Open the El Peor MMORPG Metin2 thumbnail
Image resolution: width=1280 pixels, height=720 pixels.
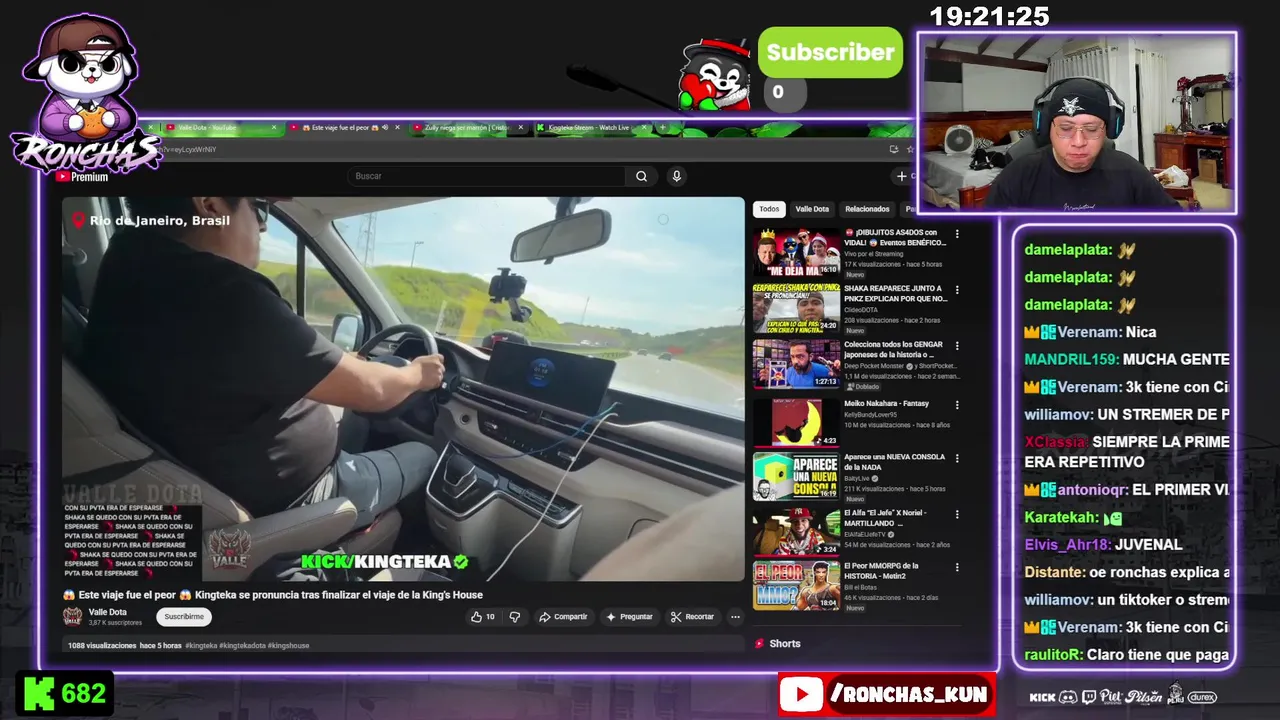click(796, 586)
